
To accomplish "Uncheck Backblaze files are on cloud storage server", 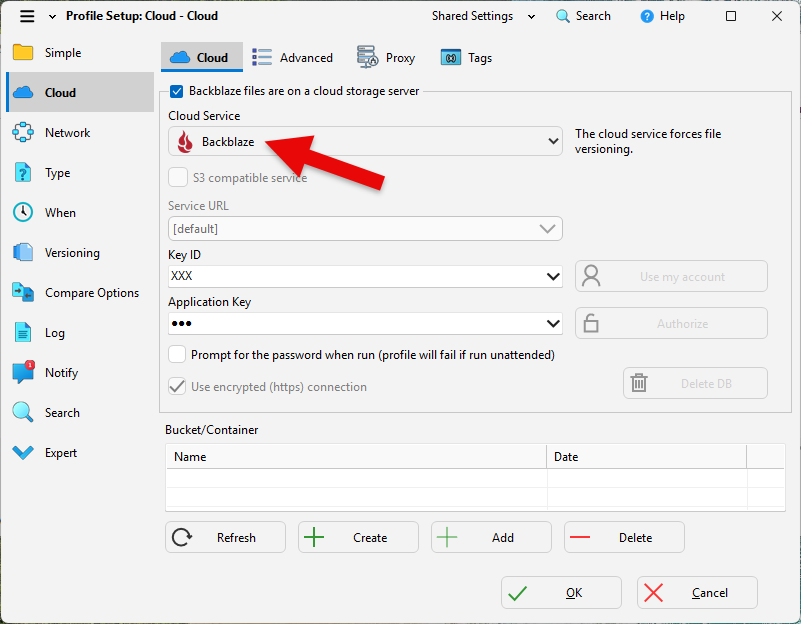I will click(x=177, y=91).
